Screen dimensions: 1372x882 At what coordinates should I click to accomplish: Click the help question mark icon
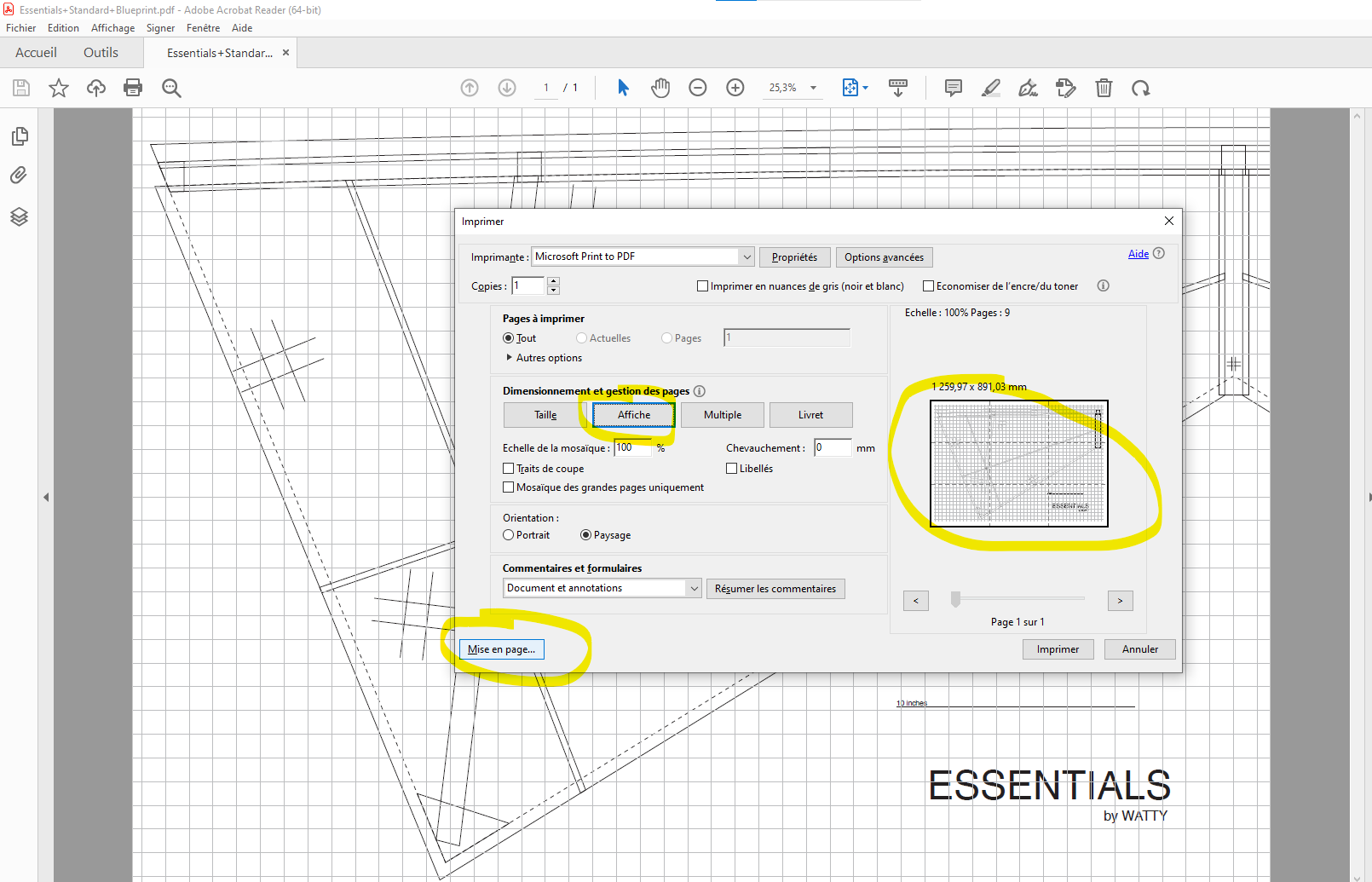(x=1159, y=253)
